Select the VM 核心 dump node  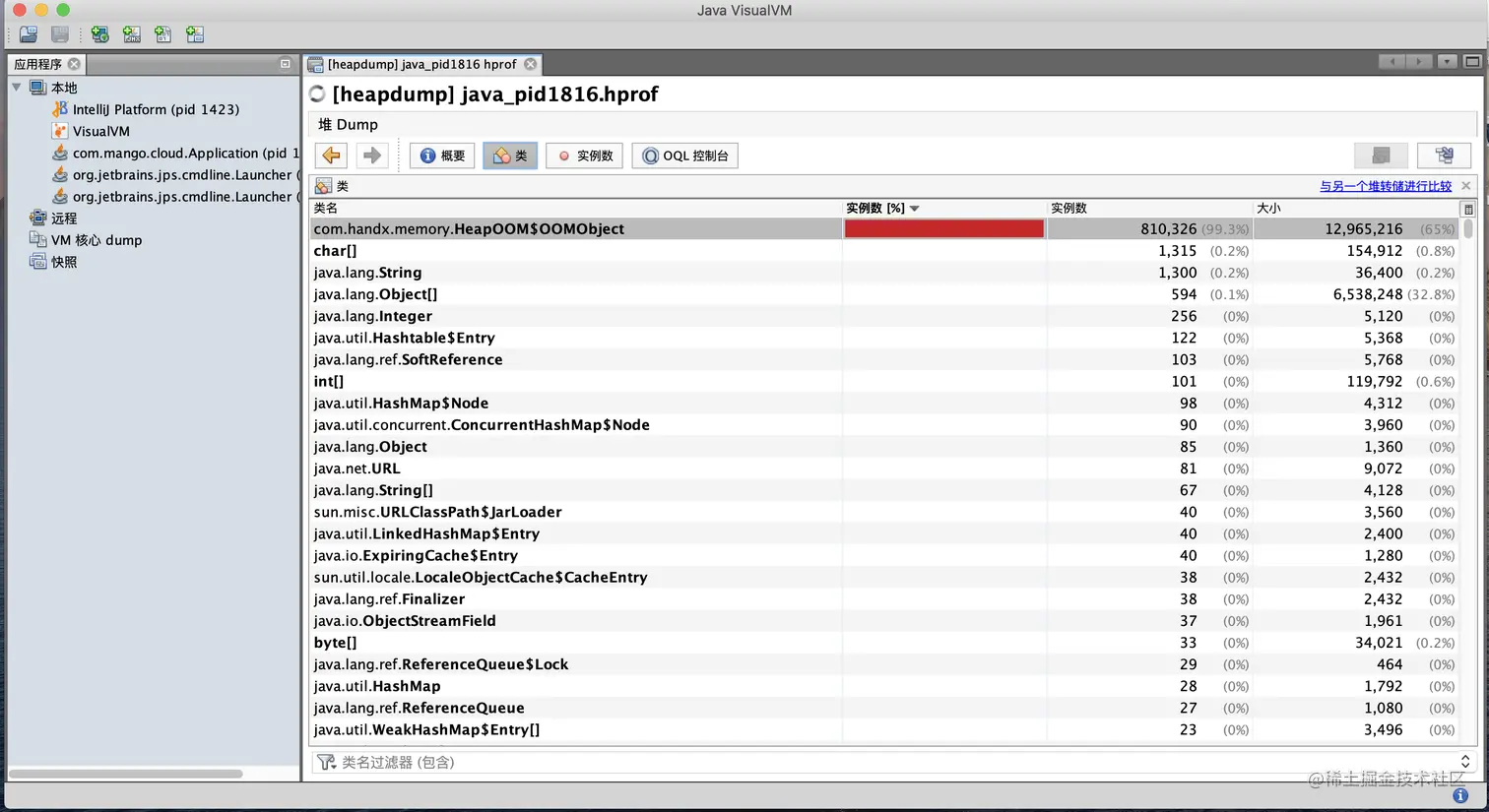(x=97, y=240)
